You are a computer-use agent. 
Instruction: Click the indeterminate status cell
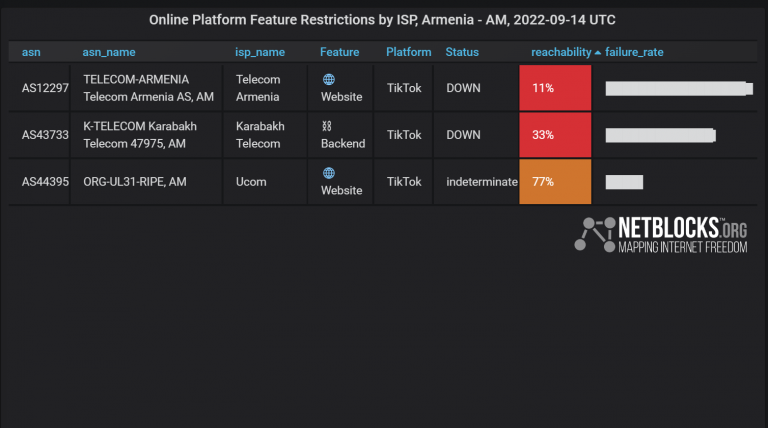pos(482,182)
